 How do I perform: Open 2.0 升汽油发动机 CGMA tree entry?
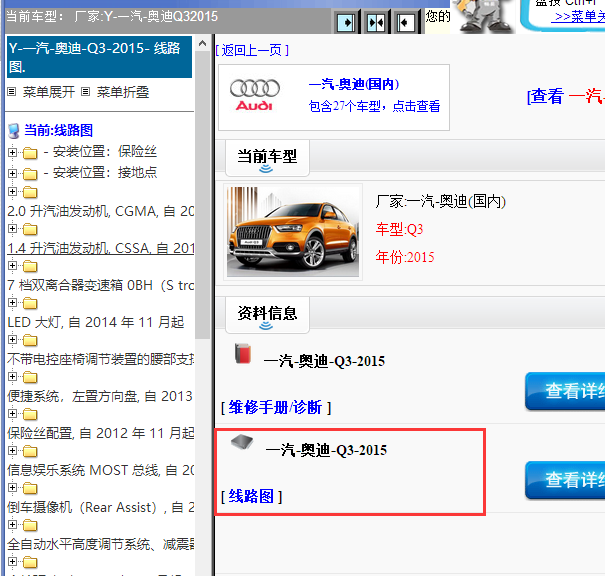[x=100, y=211]
